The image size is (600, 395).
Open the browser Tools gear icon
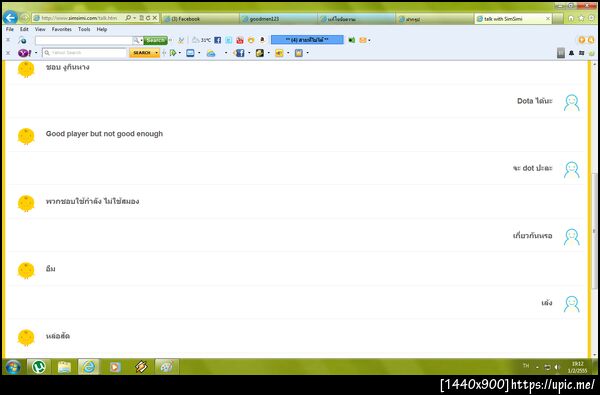pos(592,18)
